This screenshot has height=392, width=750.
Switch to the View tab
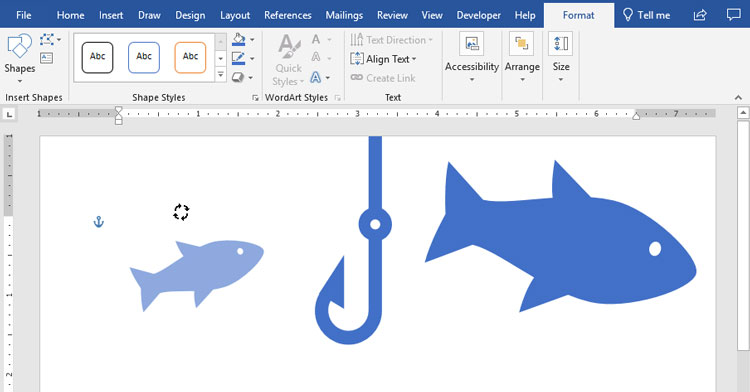[432, 15]
